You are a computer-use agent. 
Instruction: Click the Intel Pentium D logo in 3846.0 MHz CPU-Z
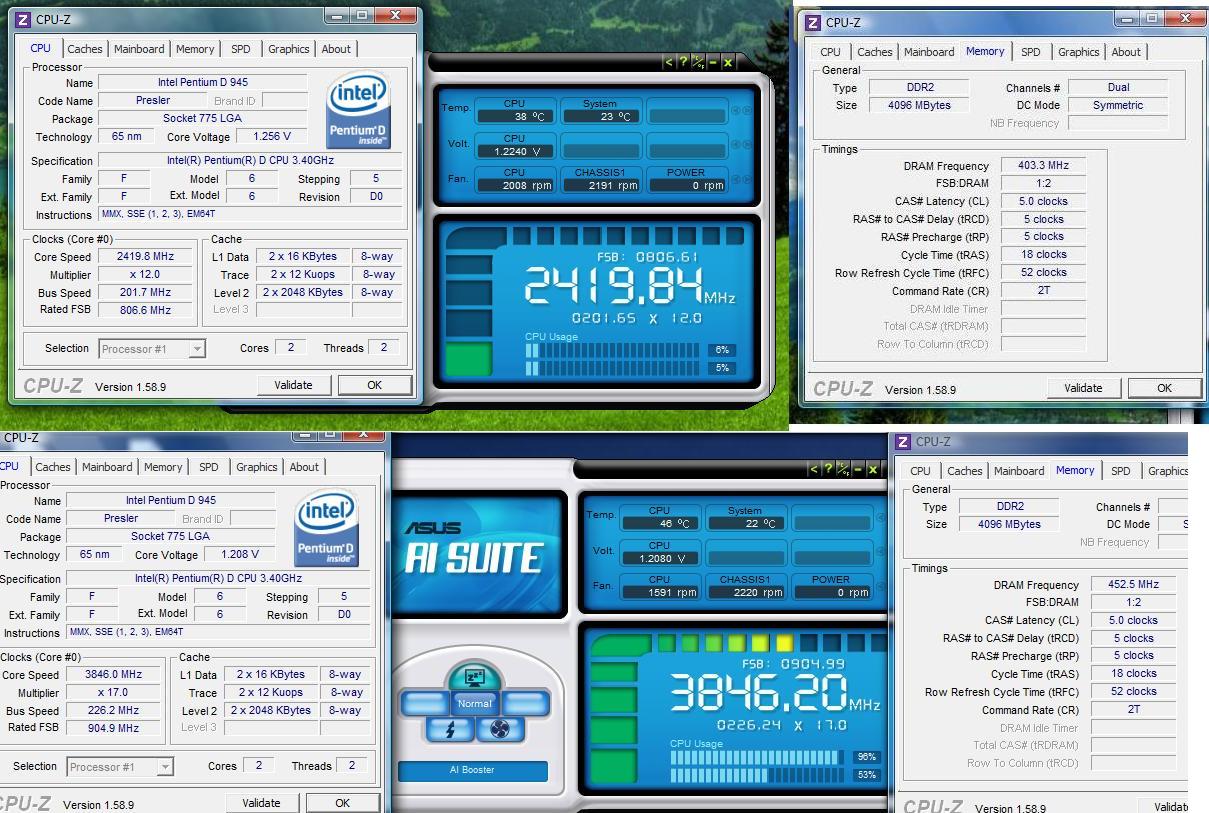[328, 528]
